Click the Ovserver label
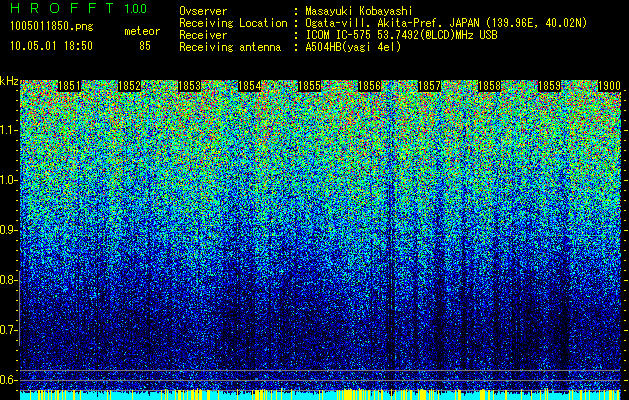629x400 pixels. pos(203,11)
